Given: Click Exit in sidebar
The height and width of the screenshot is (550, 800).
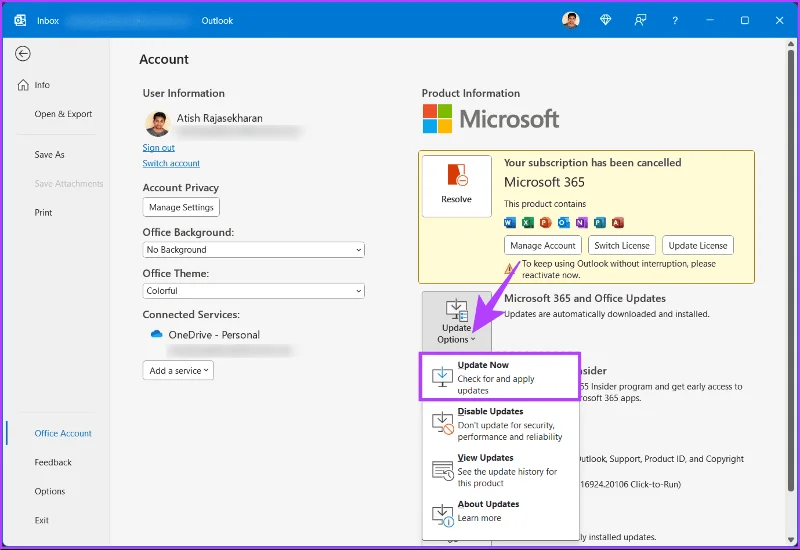Looking at the screenshot, I should pos(42,520).
